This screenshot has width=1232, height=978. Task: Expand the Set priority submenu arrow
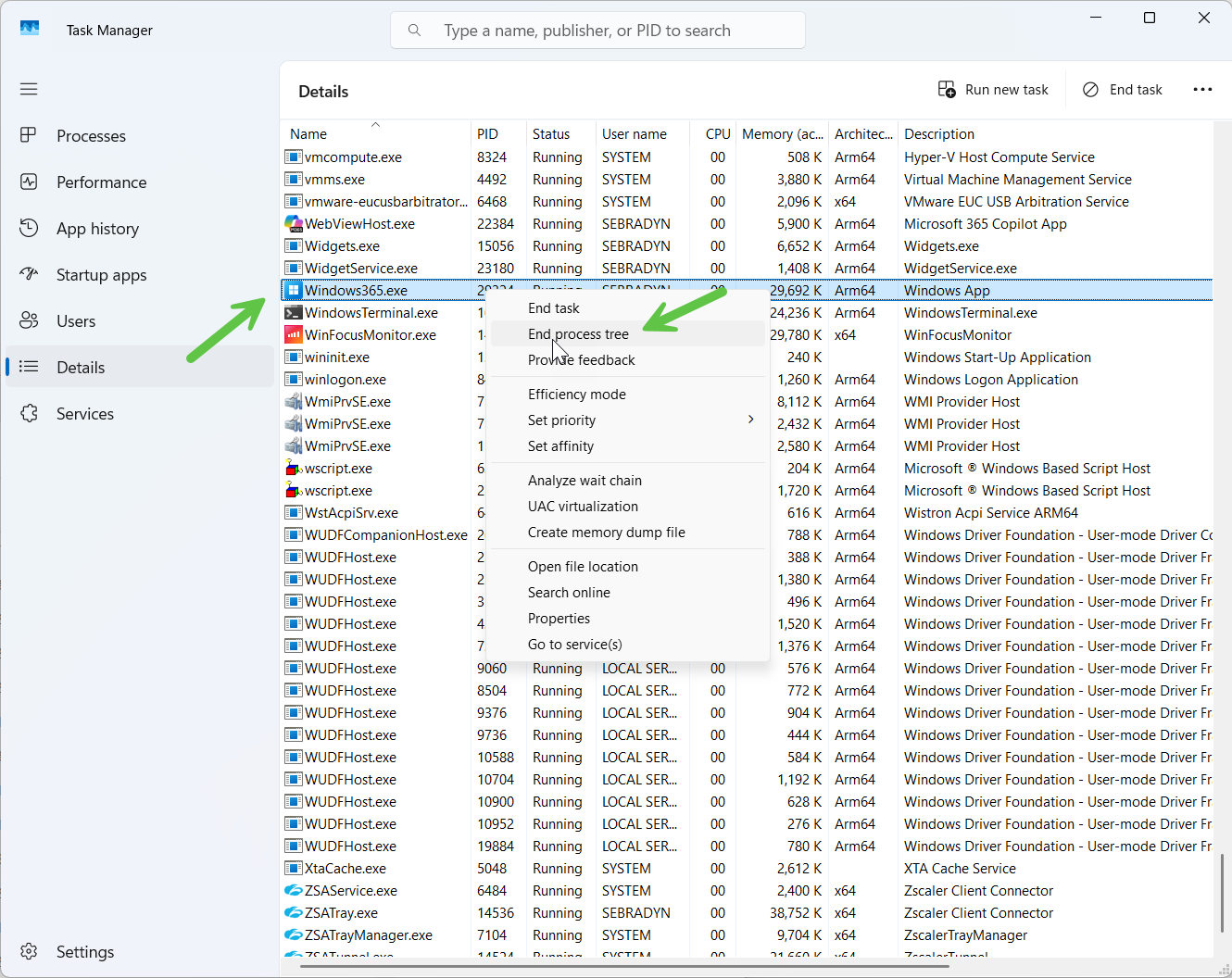tap(750, 420)
